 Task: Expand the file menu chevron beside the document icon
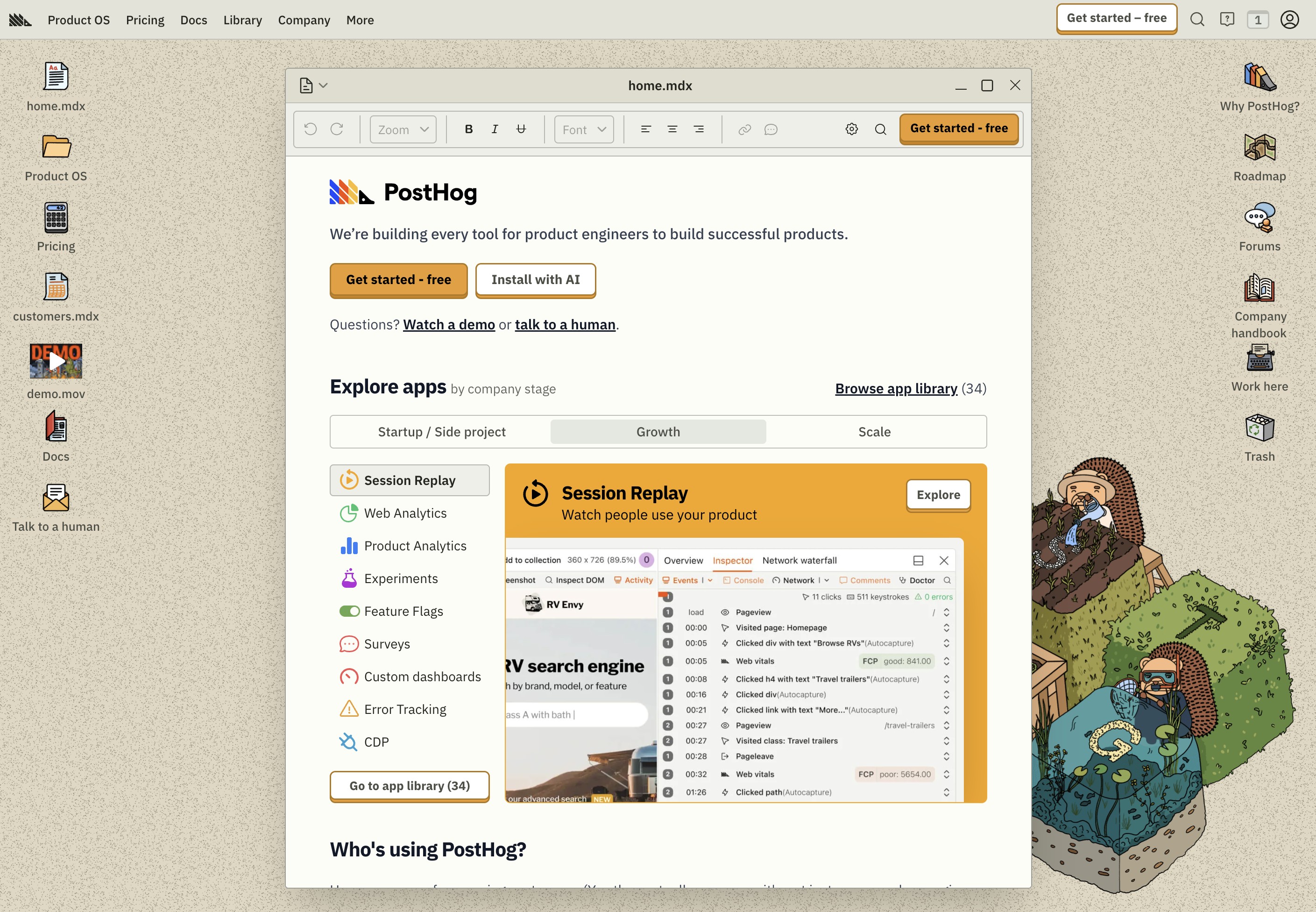pos(323,85)
